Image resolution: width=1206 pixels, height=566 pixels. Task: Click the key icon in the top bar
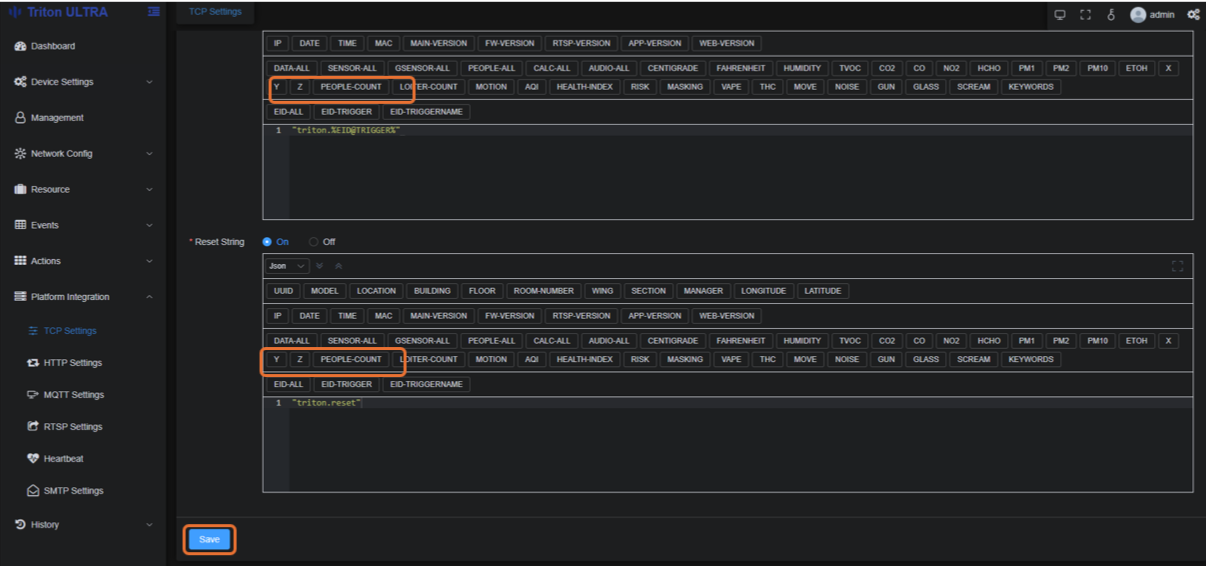click(1111, 15)
